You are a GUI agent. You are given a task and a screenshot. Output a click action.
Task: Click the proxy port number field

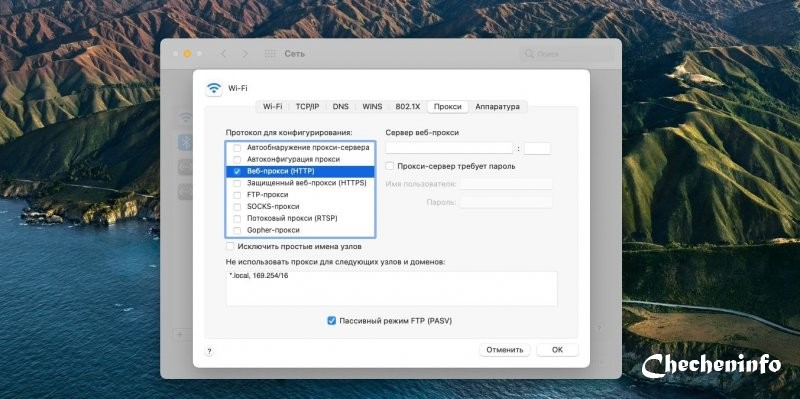point(537,148)
